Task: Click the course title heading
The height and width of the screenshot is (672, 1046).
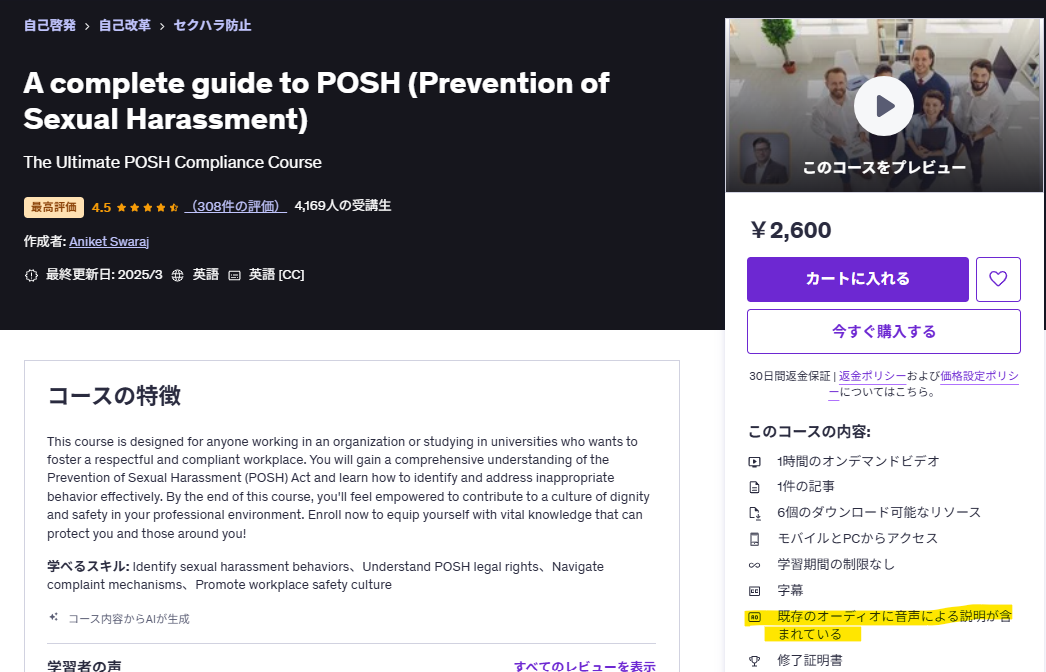Action: tap(316, 101)
